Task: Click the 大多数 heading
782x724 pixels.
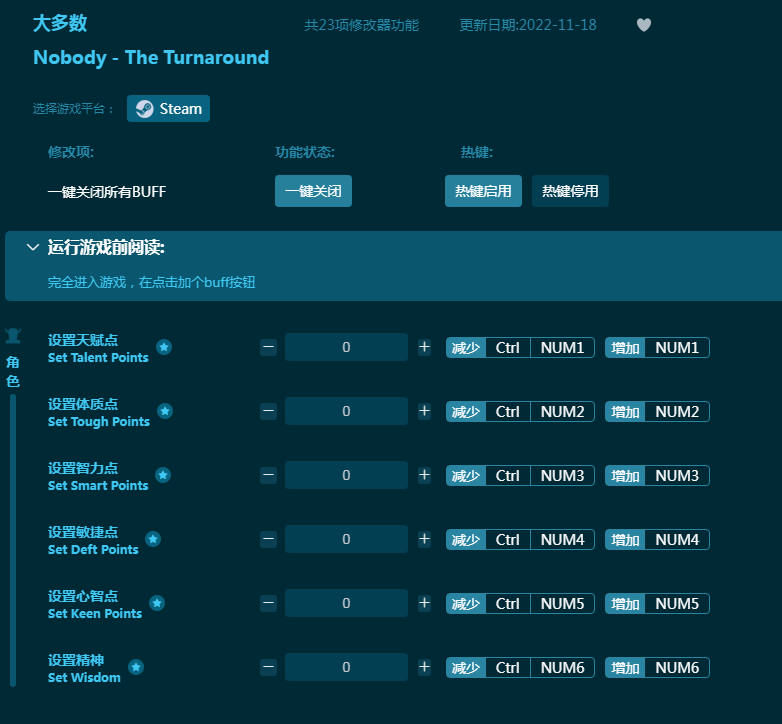Action: point(60,23)
